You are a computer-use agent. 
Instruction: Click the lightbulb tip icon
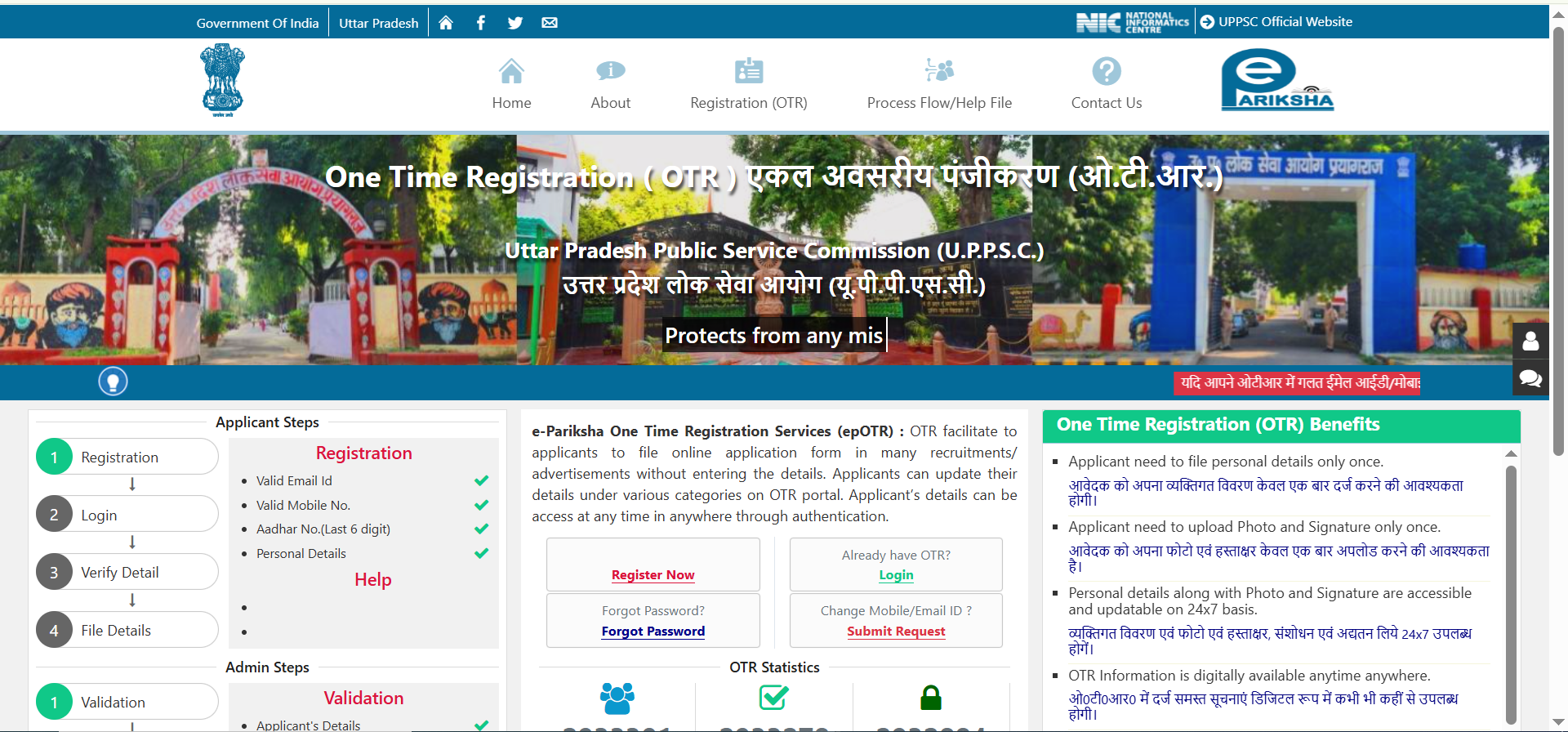coord(113,382)
